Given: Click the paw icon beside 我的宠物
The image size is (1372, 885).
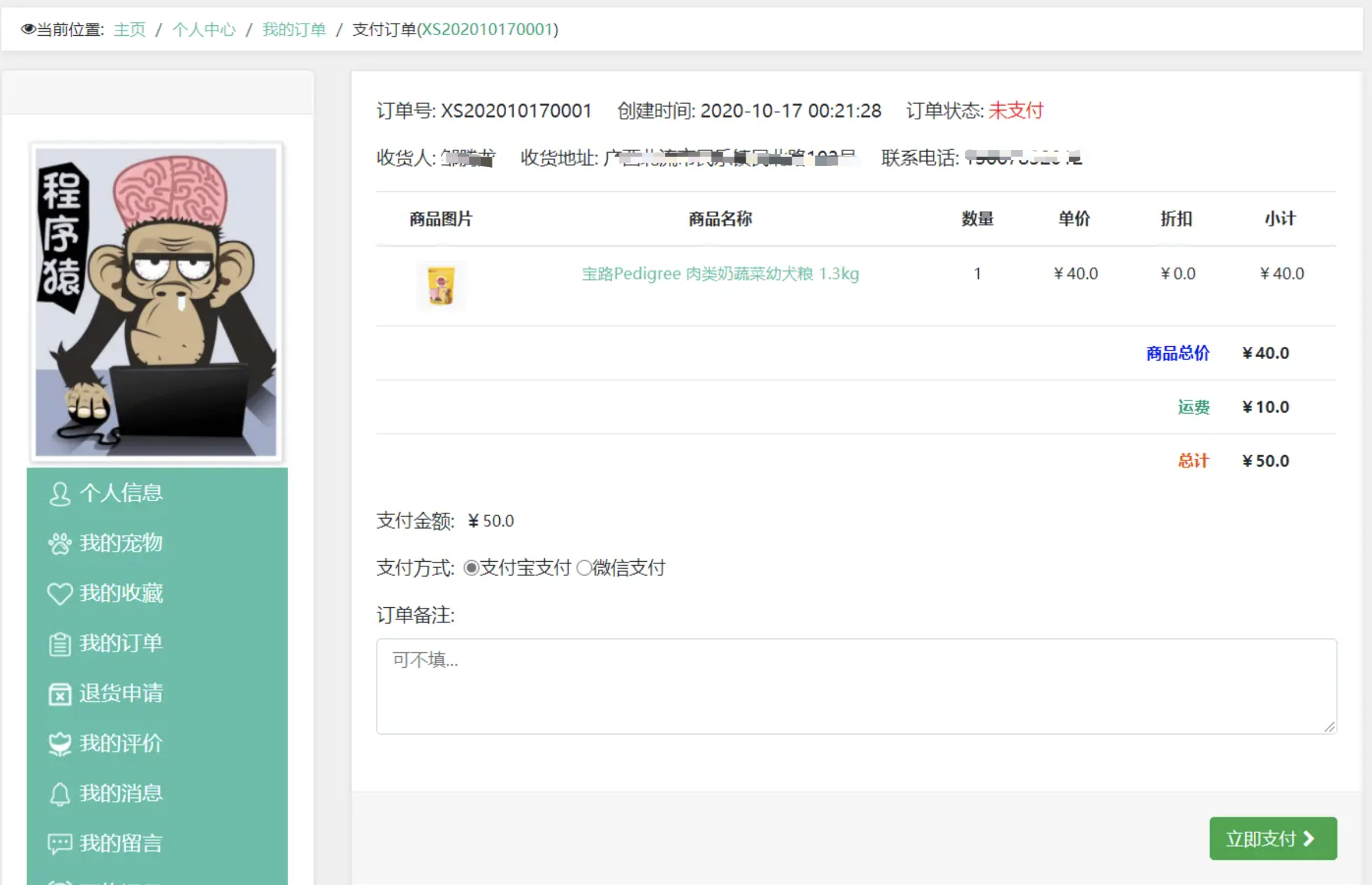Looking at the screenshot, I should click(60, 543).
